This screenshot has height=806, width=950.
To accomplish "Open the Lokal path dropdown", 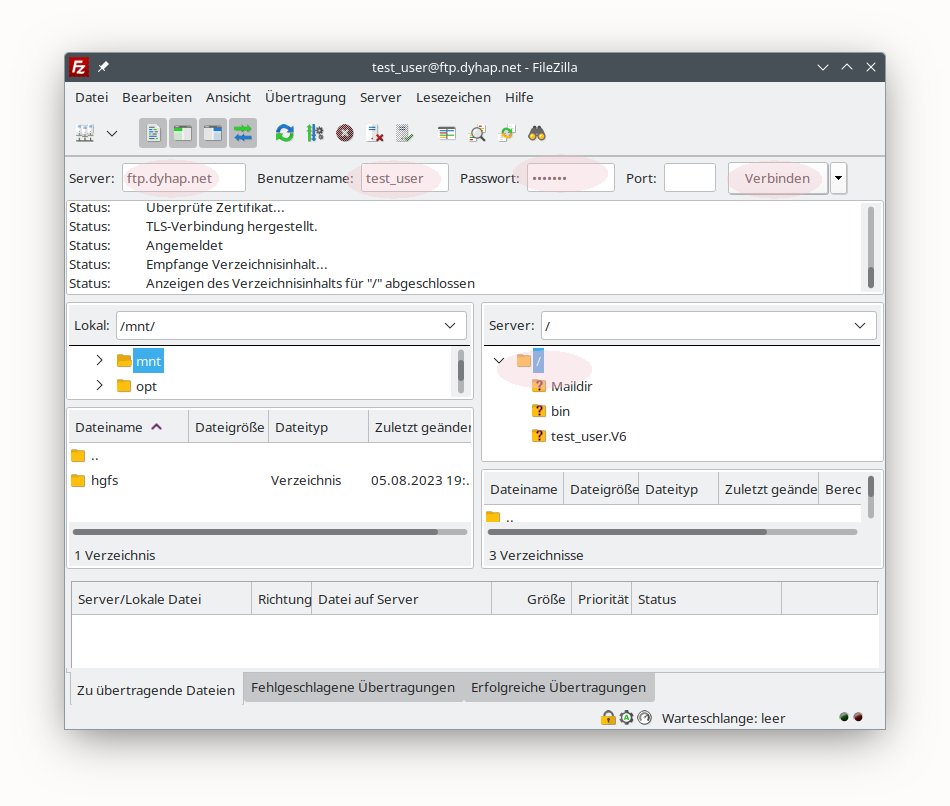I will [450, 326].
